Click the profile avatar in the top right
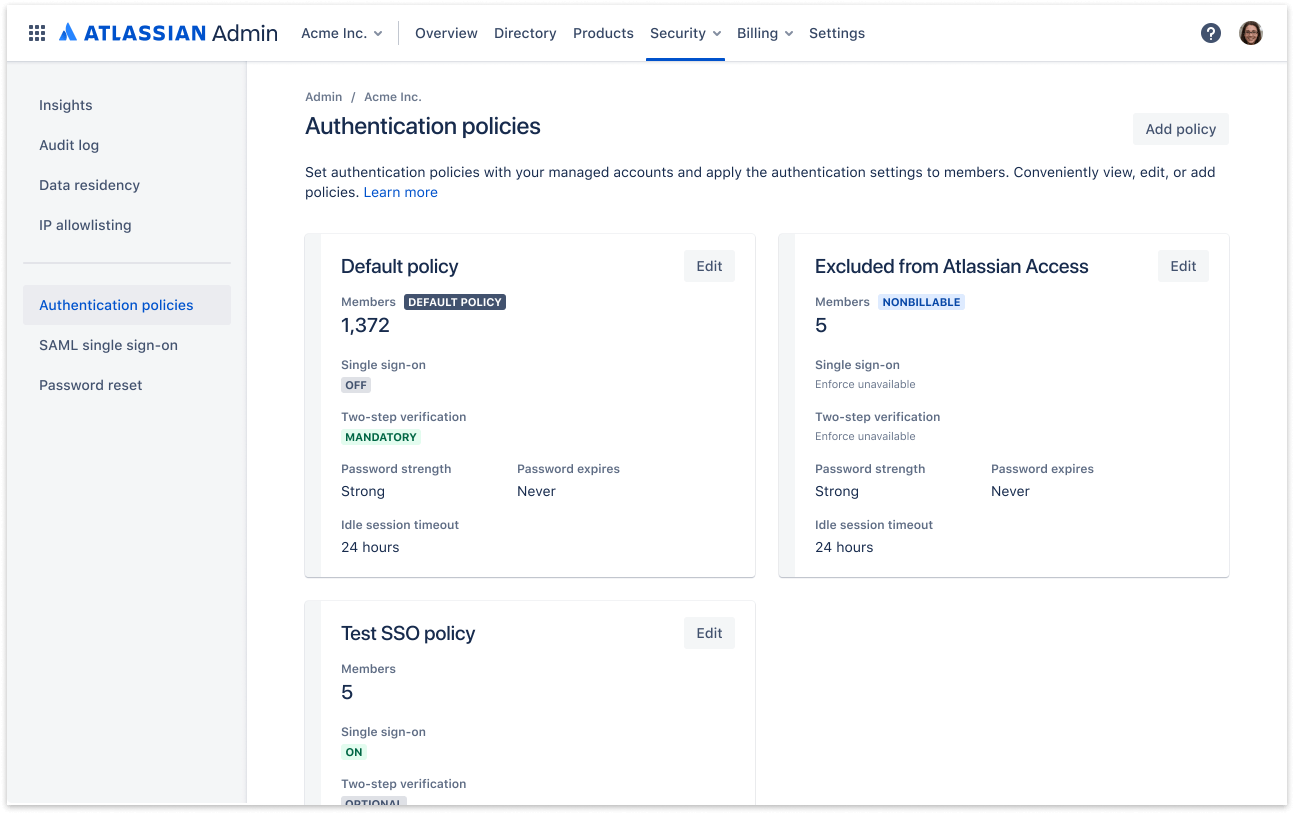The image size is (1294, 814). [x=1250, y=32]
